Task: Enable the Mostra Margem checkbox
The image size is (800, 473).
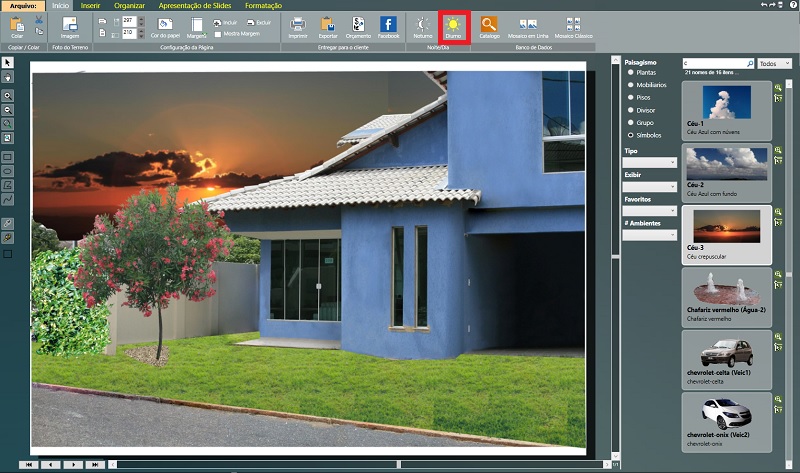Action: (x=218, y=33)
